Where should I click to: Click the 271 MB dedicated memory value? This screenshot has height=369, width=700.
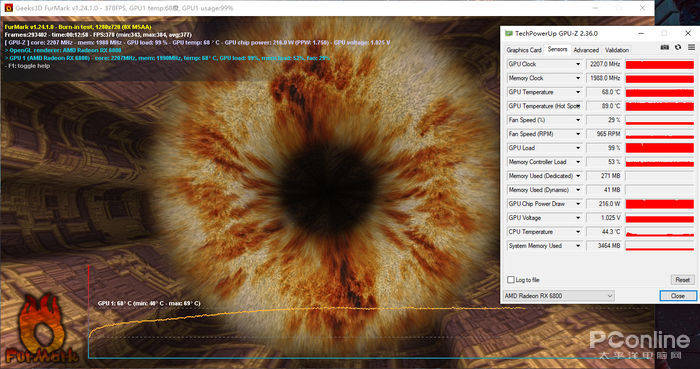[604, 176]
